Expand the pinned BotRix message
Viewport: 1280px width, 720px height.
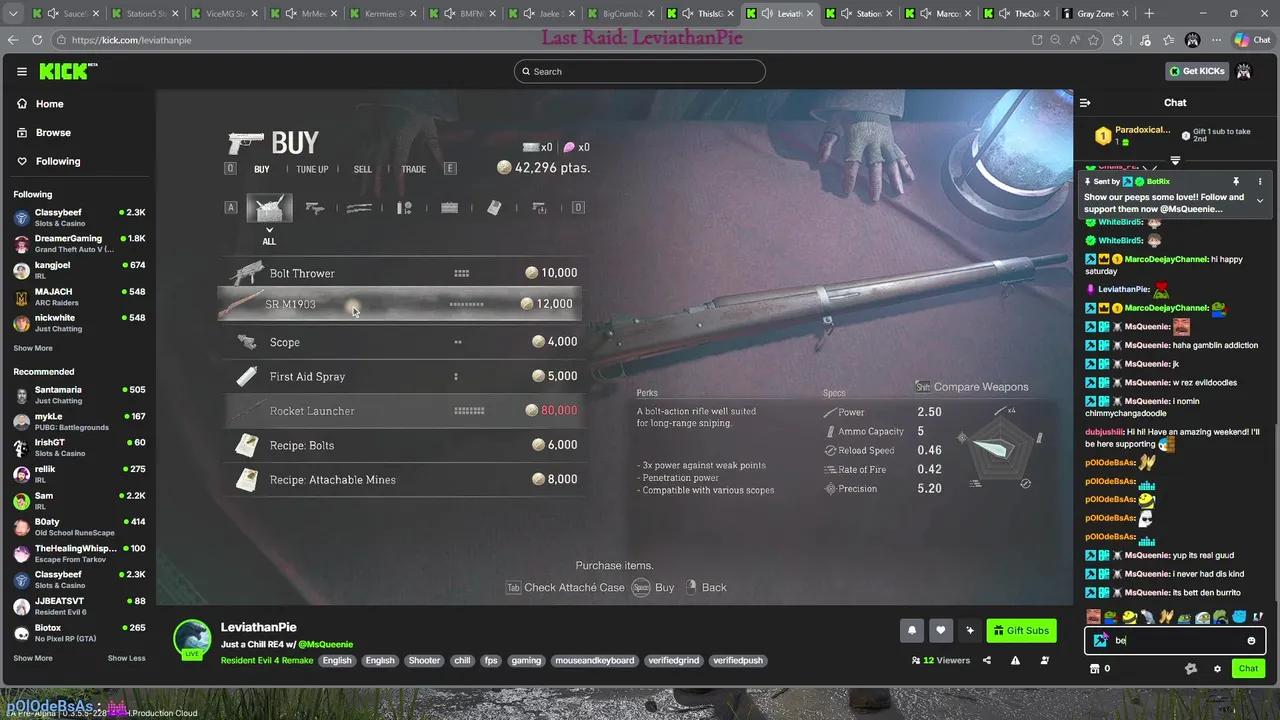point(1260,201)
